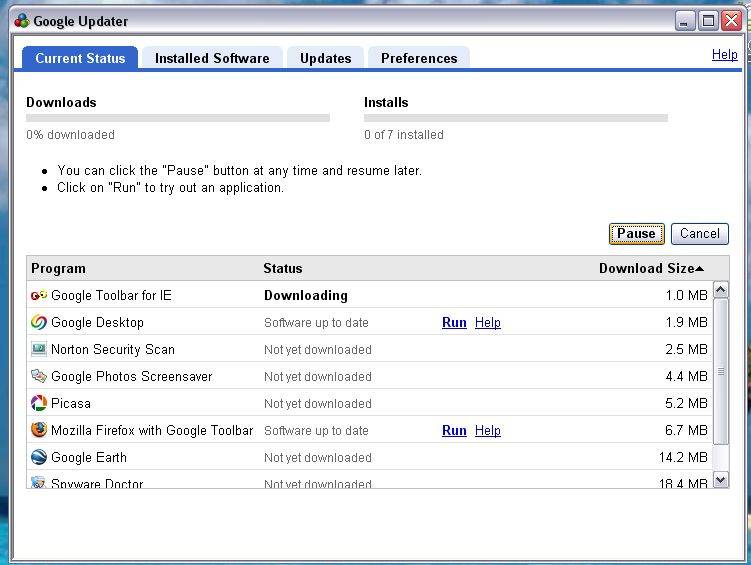Click the bold Downloading status text
This screenshot has width=751, height=565.
[x=306, y=295]
